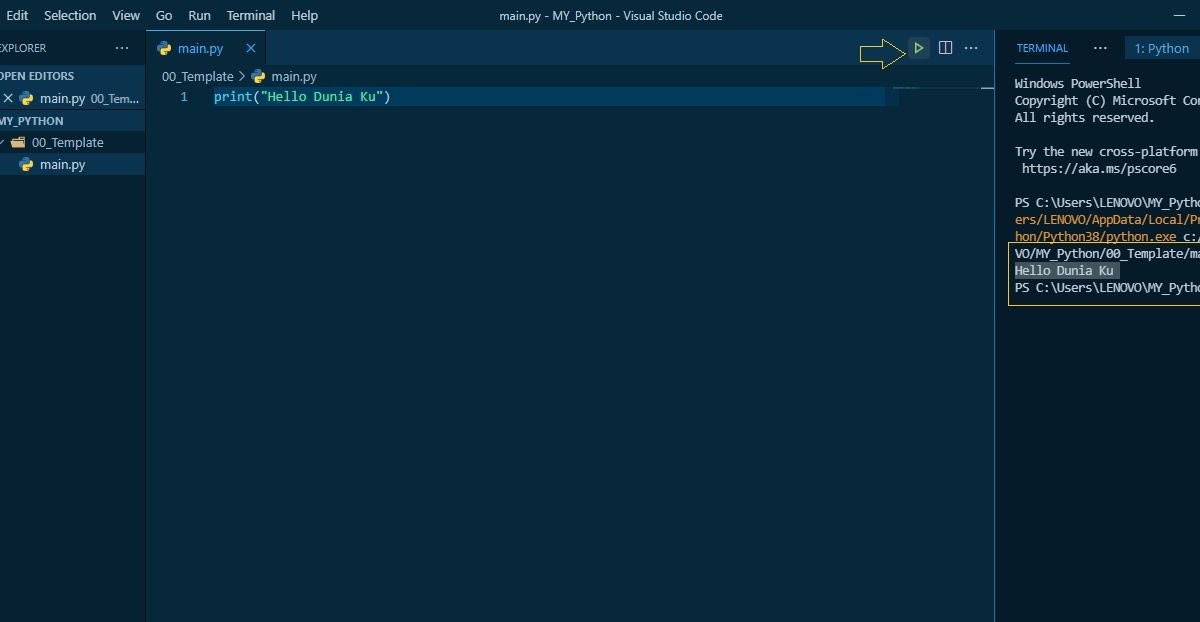Open the Split Editor icon

(945, 47)
